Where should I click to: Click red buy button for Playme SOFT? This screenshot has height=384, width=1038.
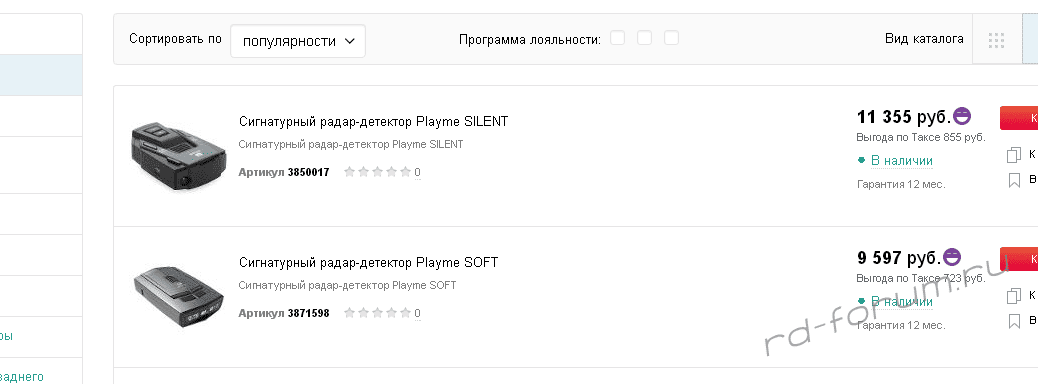pos(1019,259)
